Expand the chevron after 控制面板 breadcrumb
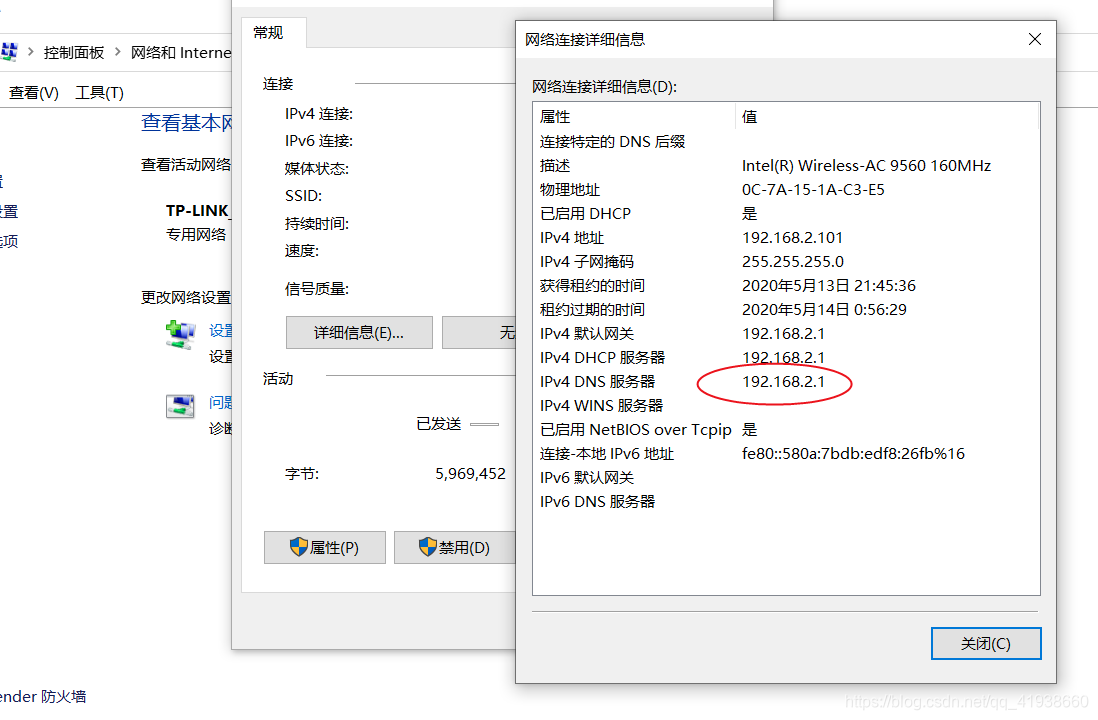Image resolution: width=1098 pixels, height=720 pixels. [x=117, y=52]
